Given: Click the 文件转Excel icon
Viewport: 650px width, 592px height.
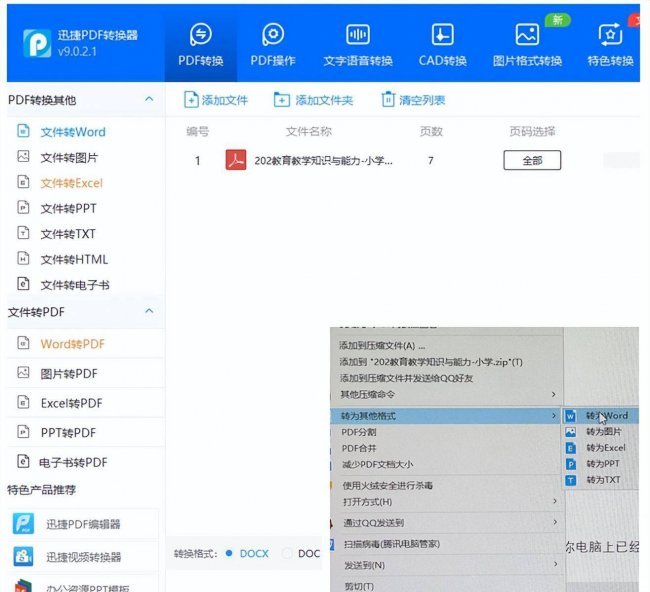Looking at the screenshot, I should pos(23,182).
